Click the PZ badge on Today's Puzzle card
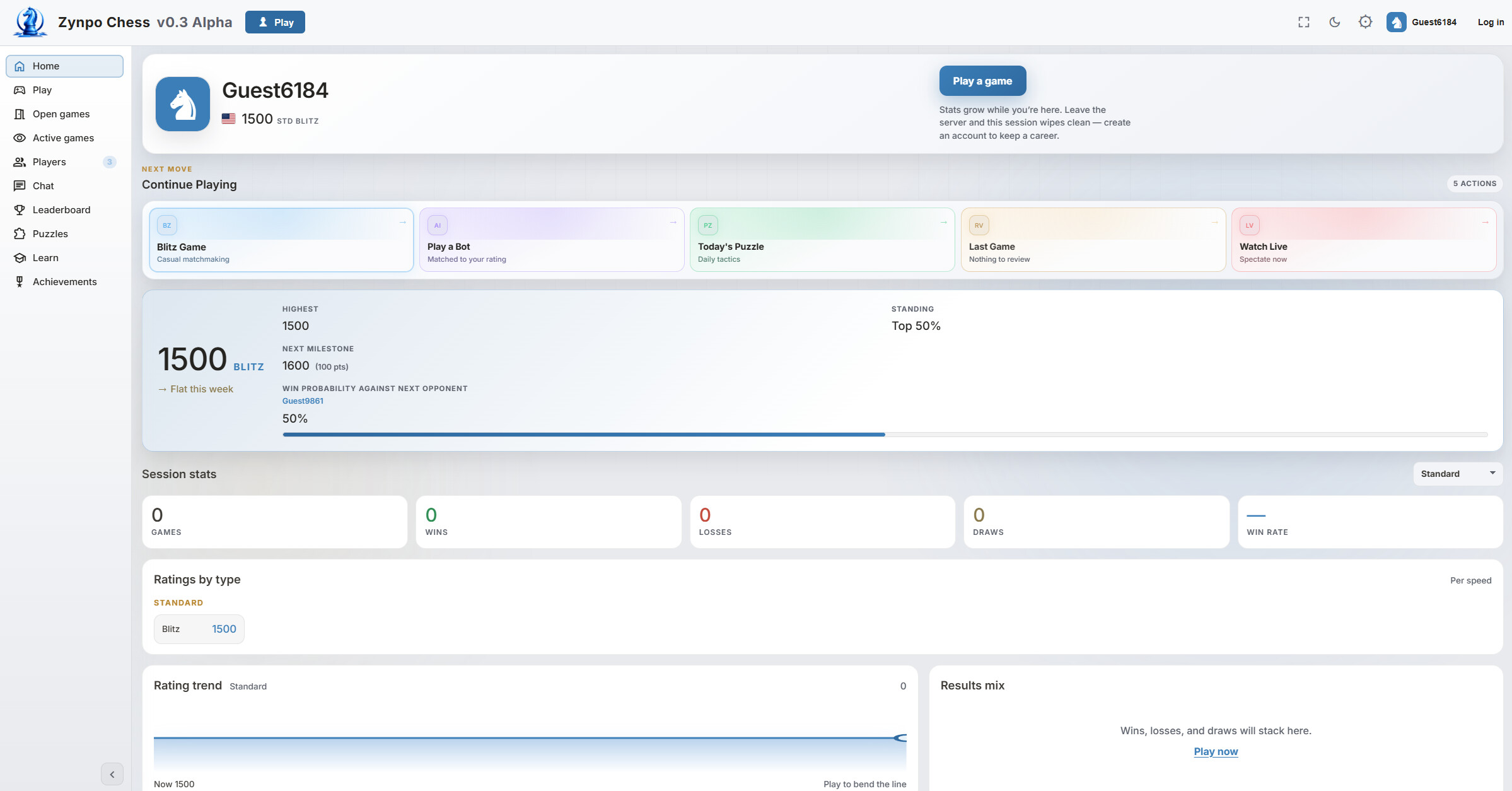1512x791 pixels. pos(708,225)
